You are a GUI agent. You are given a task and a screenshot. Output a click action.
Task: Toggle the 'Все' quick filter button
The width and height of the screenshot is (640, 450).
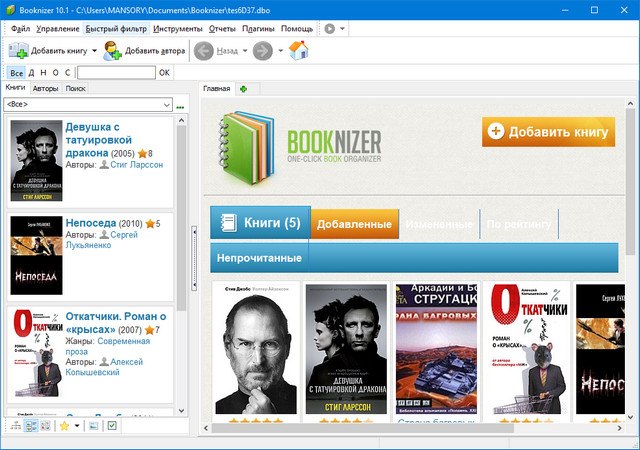click(x=16, y=73)
